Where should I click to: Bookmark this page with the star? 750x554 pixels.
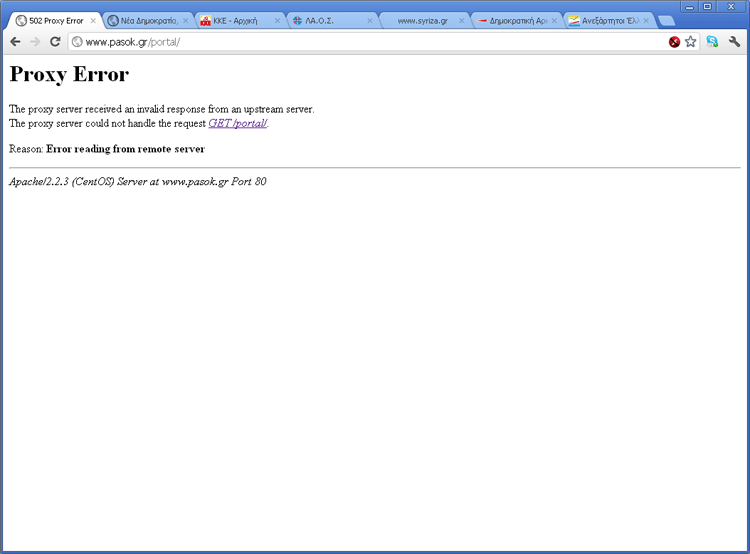click(690, 42)
